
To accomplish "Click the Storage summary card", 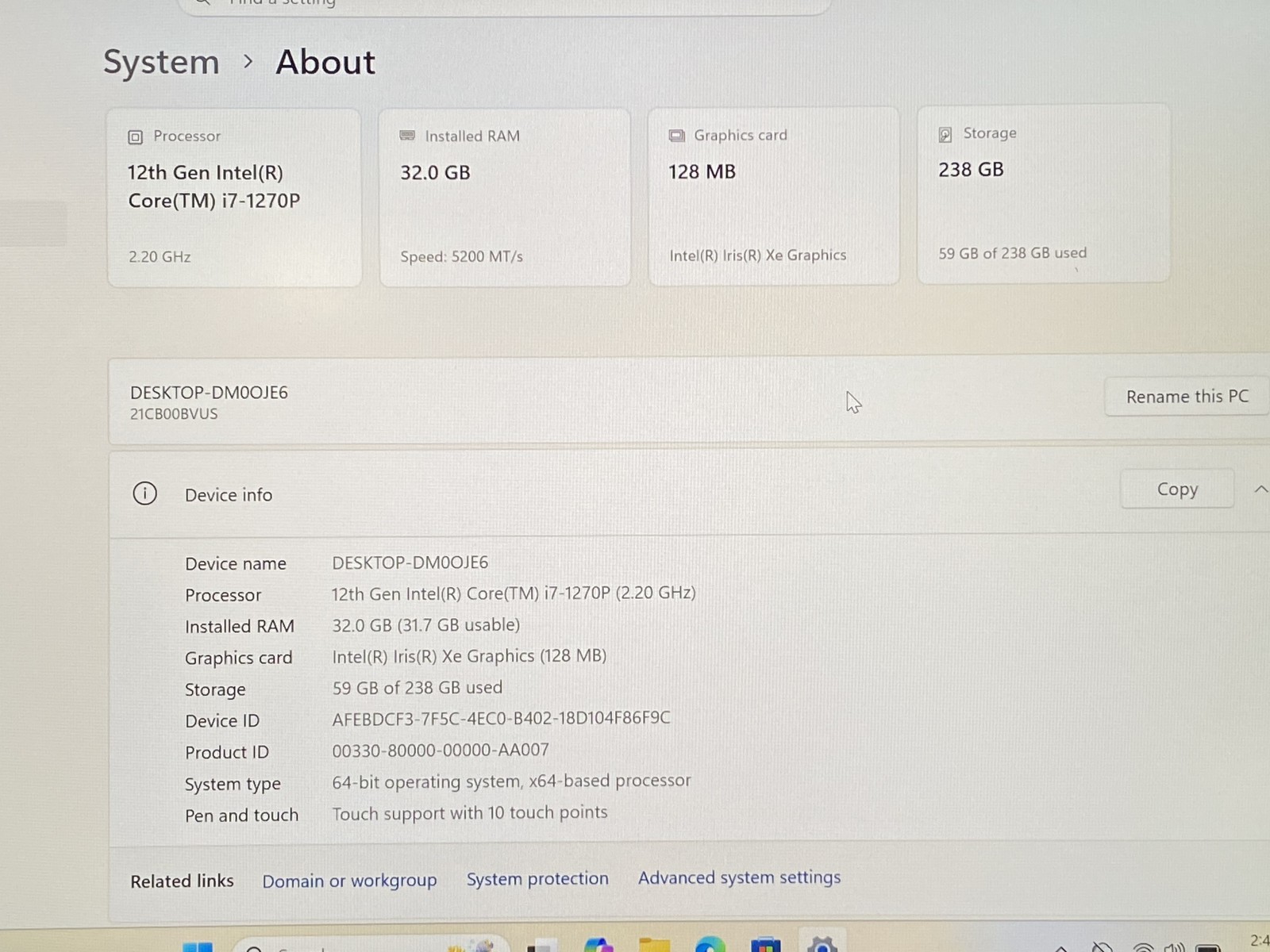I will coord(1043,194).
